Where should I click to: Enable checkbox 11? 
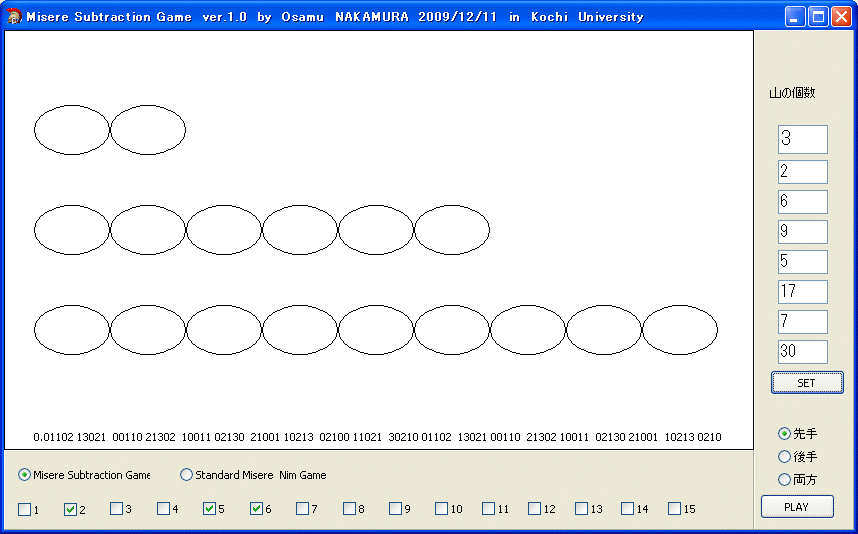488,509
